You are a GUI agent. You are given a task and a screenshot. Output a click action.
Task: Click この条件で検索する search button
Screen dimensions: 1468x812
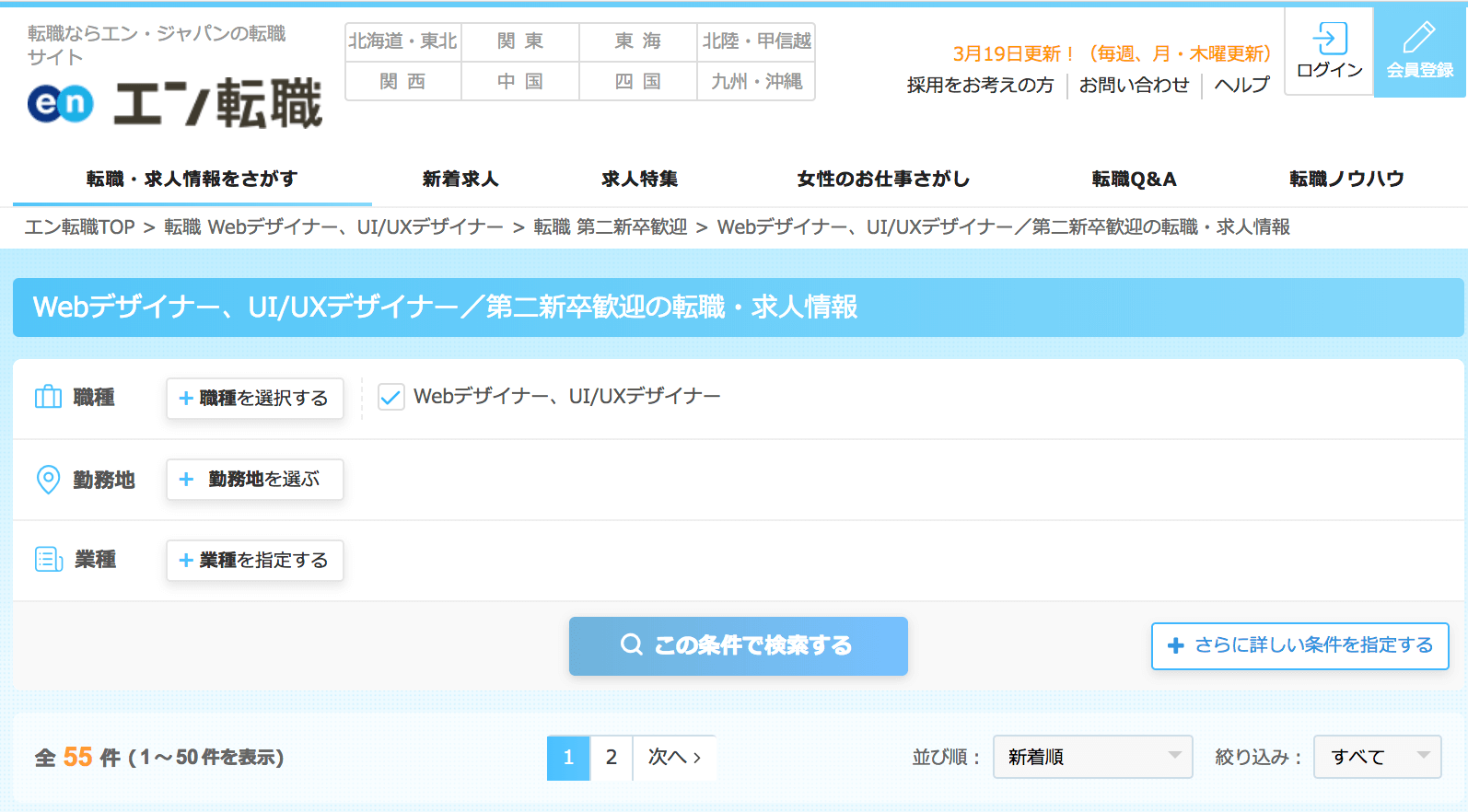click(x=739, y=645)
